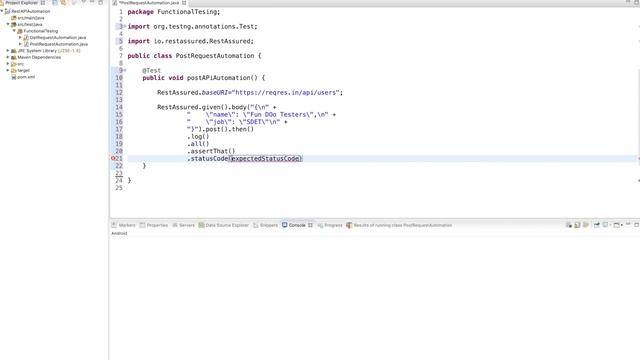The width and height of the screenshot is (640, 360).
Task: Open the Progress tab
Action: (333, 225)
